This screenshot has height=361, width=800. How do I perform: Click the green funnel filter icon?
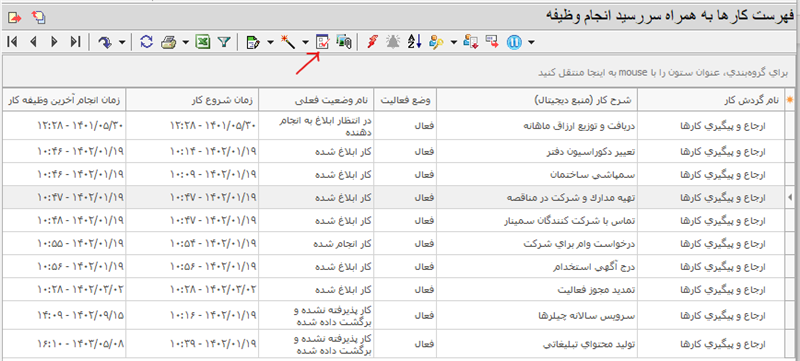(x=224, y=42)
